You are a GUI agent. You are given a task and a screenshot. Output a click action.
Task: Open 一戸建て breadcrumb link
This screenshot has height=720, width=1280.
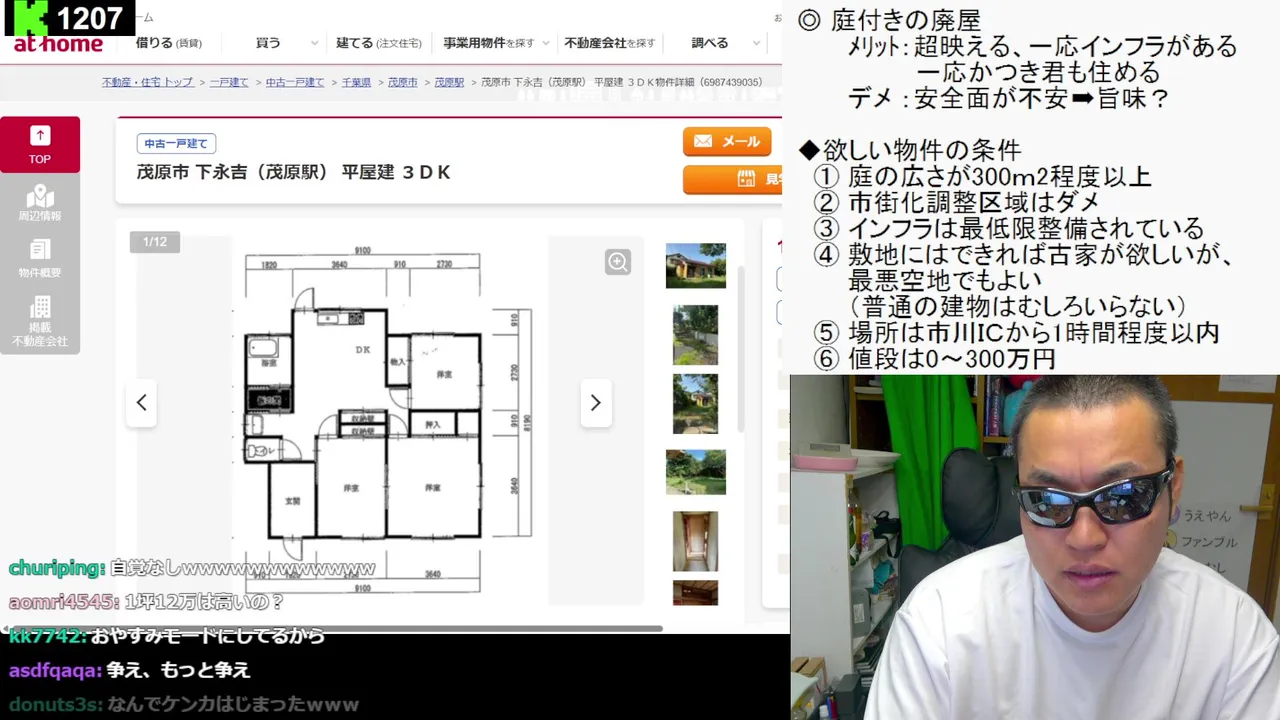229,82
